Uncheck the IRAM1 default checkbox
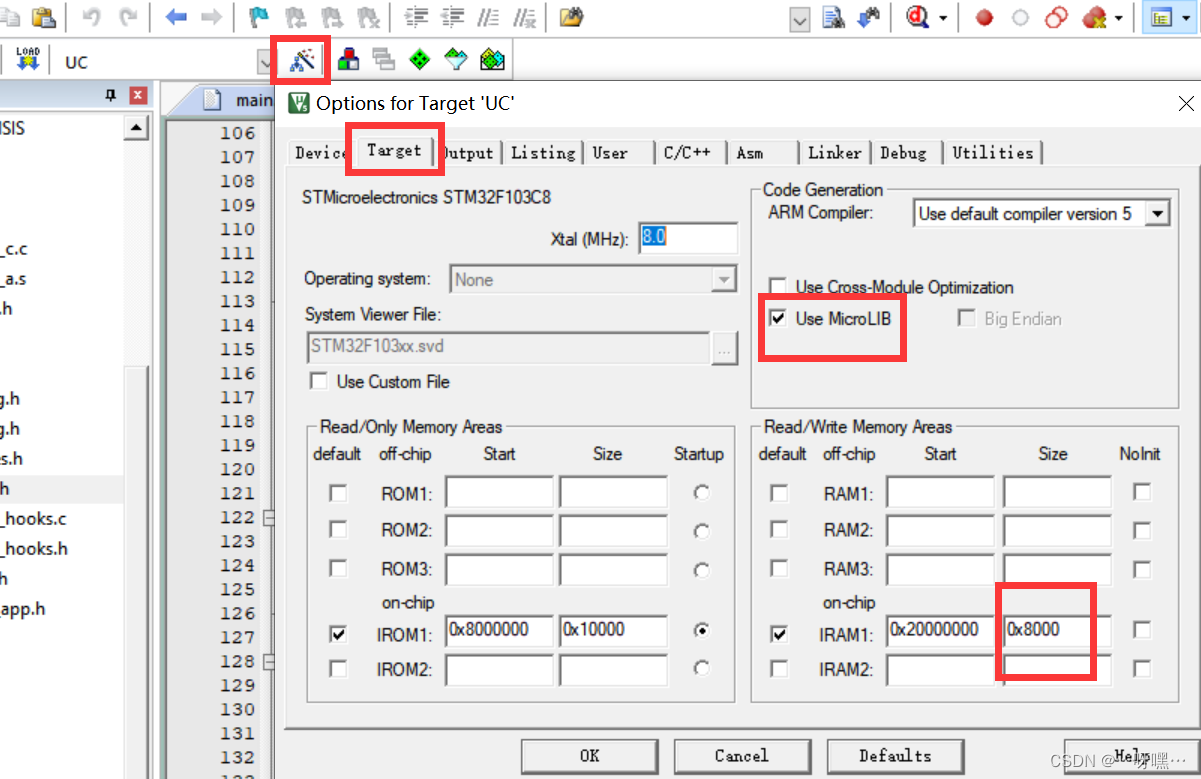 pos(779,633)
